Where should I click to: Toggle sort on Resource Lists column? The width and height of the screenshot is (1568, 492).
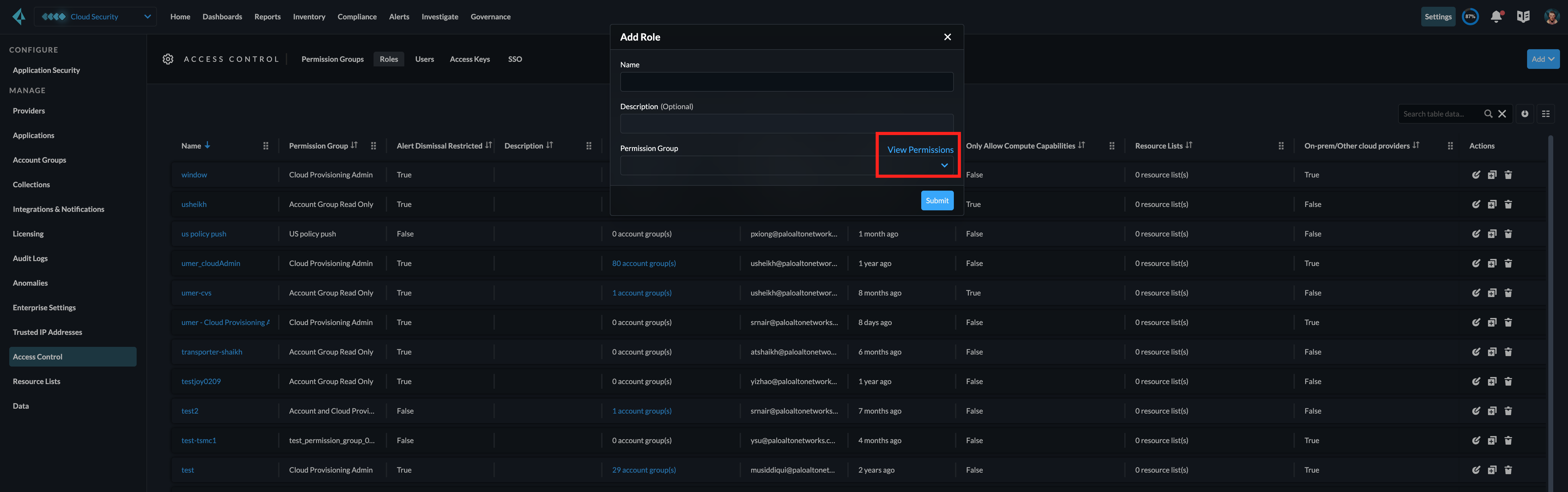pyautogui.click(x=1189, y=145)
